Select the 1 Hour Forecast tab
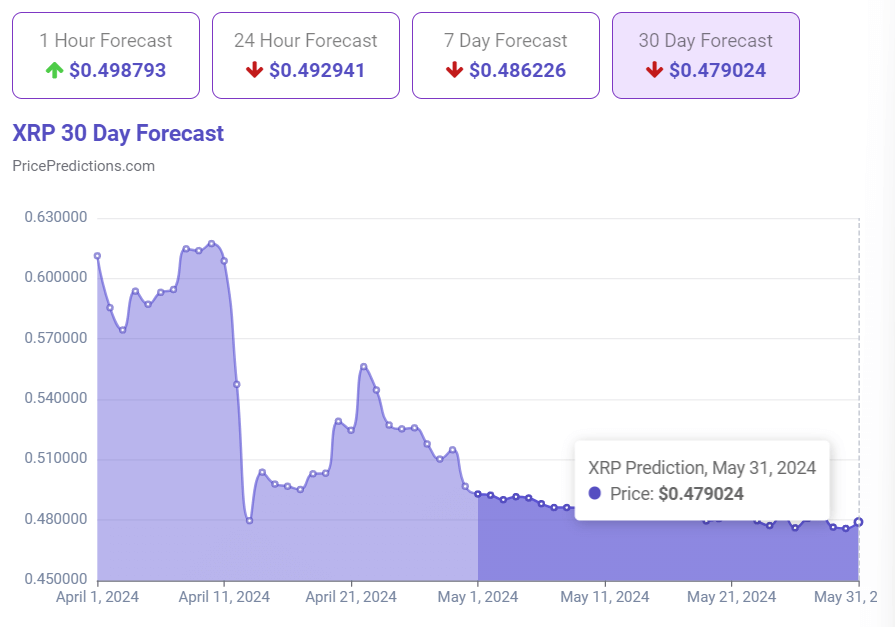This screenshot has width=895, height=627. click(106, 55)
